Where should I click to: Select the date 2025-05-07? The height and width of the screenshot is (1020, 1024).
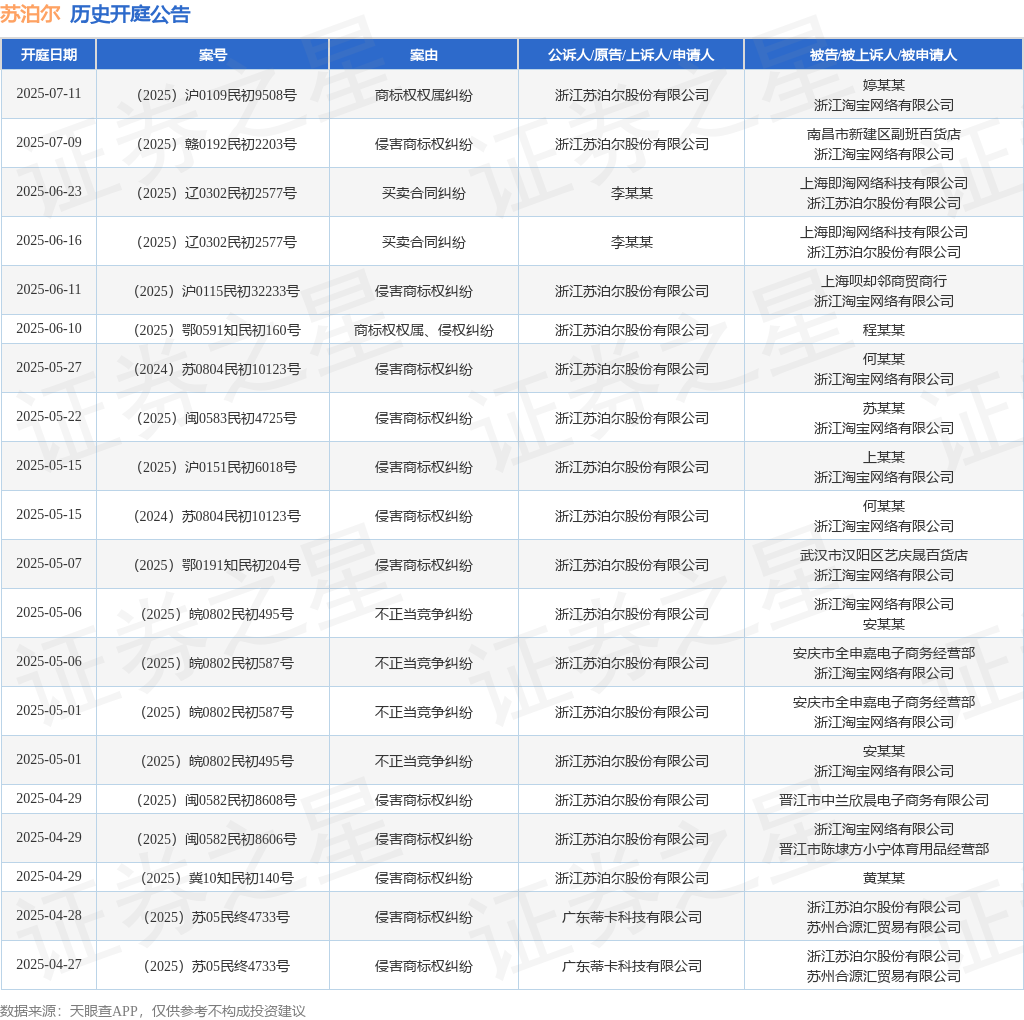[49, 564]
